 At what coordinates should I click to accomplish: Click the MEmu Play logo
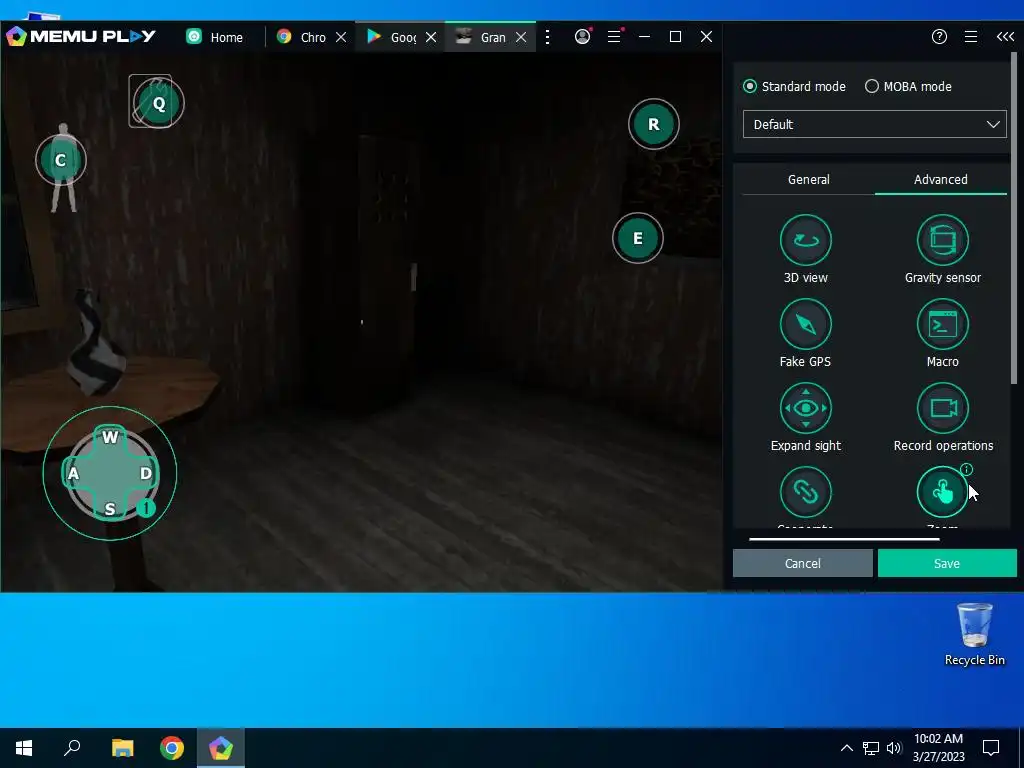pyautogui.click(x=82, y=36)
